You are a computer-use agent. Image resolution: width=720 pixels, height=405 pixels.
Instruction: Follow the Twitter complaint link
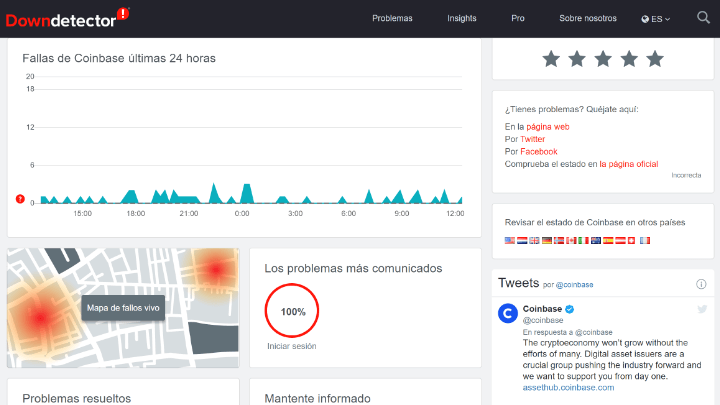pos(533,139)
